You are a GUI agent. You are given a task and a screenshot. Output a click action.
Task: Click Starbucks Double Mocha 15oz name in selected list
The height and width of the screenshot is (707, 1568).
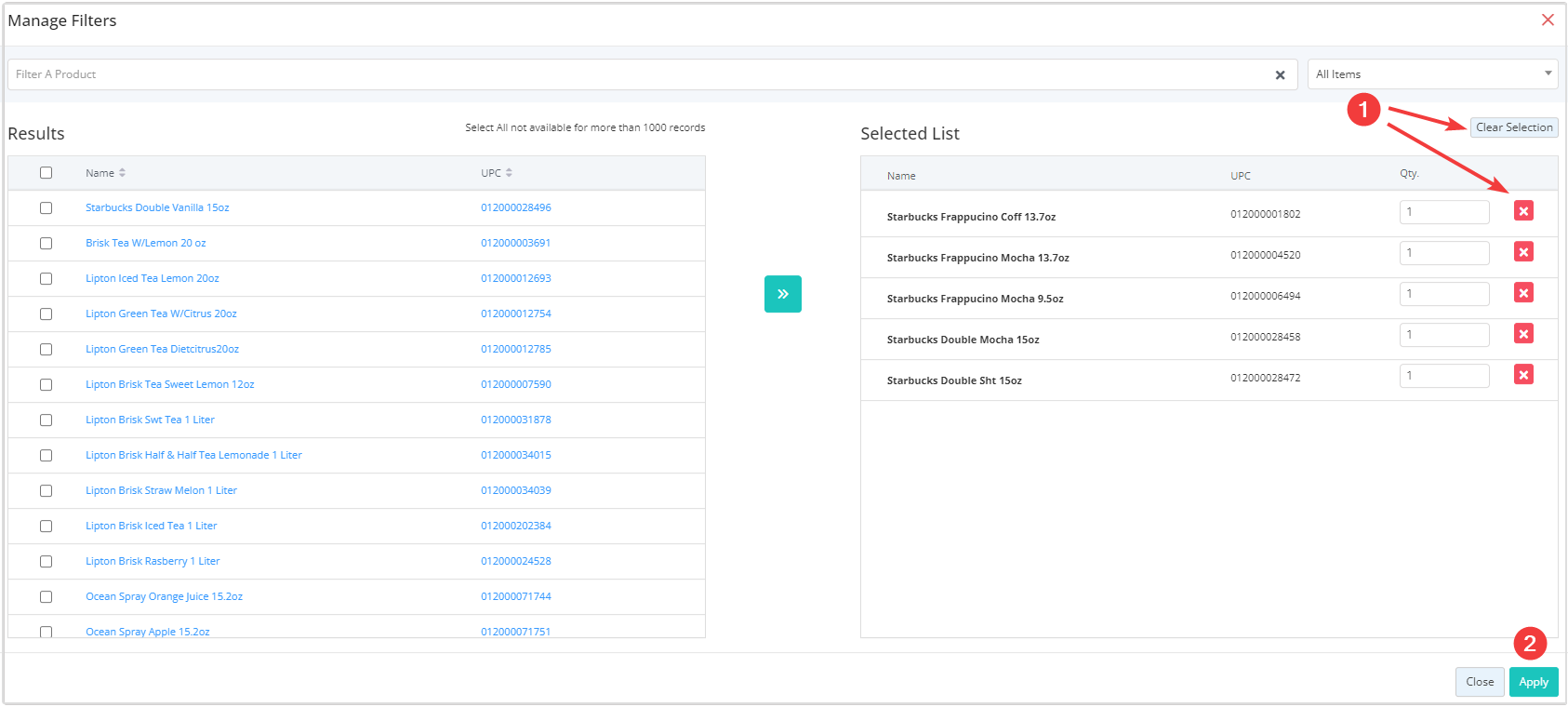click(x=963, y=340)
